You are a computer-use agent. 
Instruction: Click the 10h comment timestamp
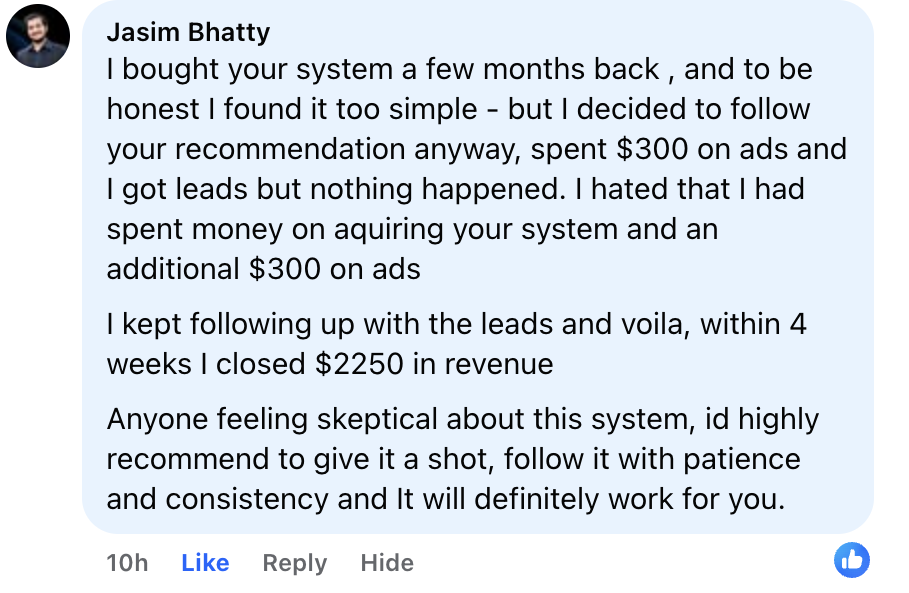[127, 563]
